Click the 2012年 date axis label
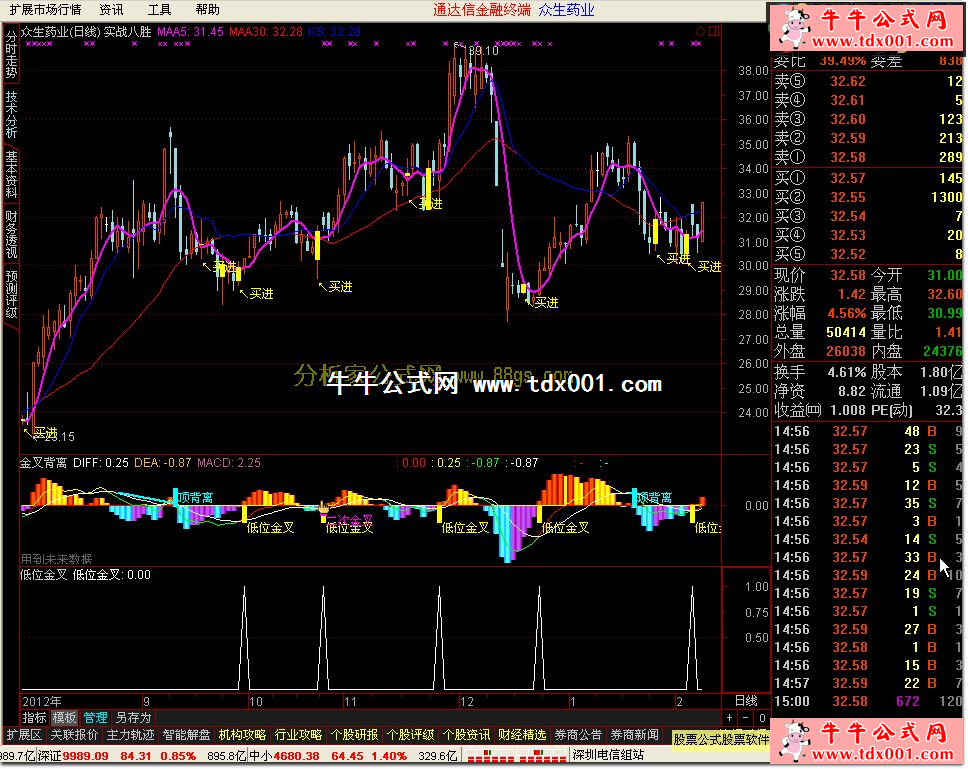Image resolution: width=968 pixels, height=769 pixels. coord(42,702)
